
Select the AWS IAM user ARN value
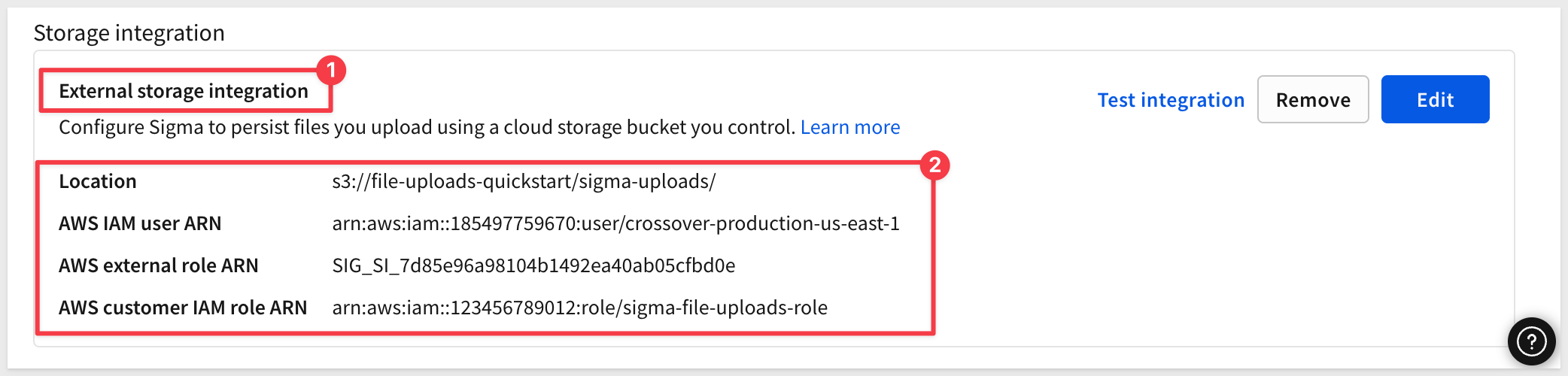(x=615, y=223)
